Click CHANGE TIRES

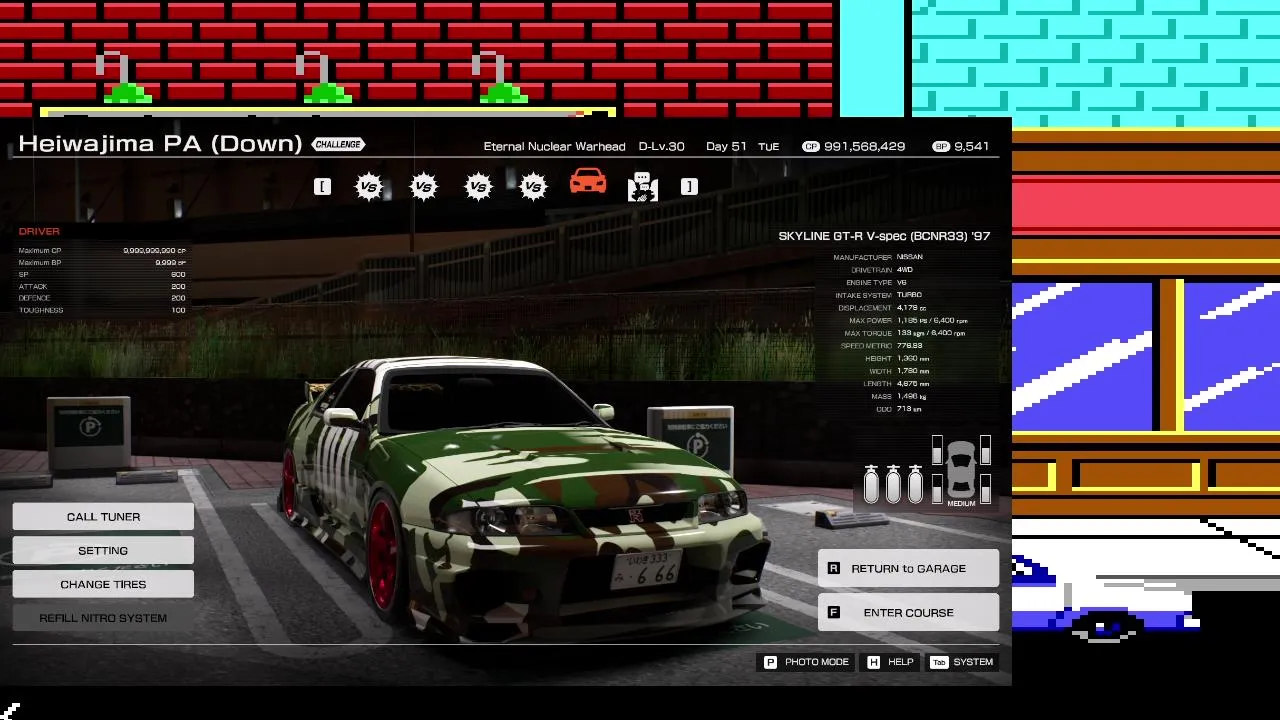point(103,584)
